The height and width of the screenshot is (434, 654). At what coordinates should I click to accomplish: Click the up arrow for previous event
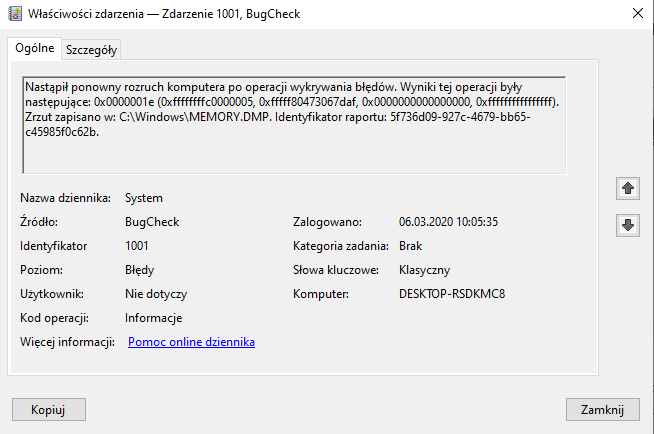click(x=628, y=189)
